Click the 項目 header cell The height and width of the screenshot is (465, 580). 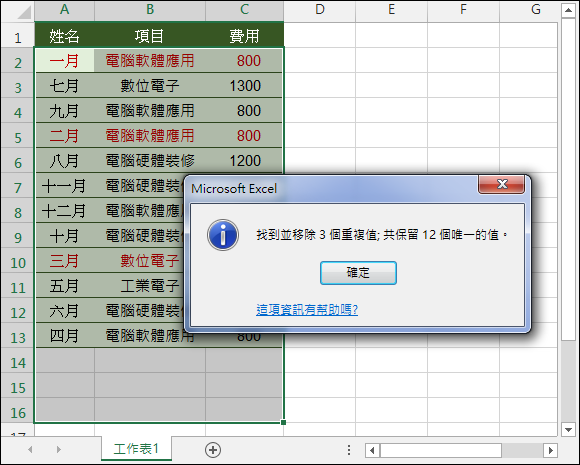click(150, 36)
